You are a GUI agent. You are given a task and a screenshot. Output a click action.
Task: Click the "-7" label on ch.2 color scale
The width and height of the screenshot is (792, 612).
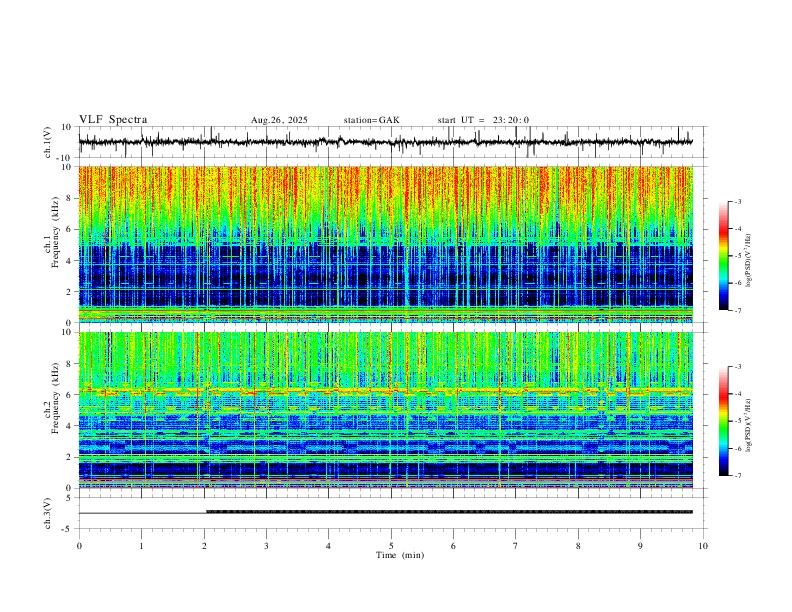tap(737, 476)
